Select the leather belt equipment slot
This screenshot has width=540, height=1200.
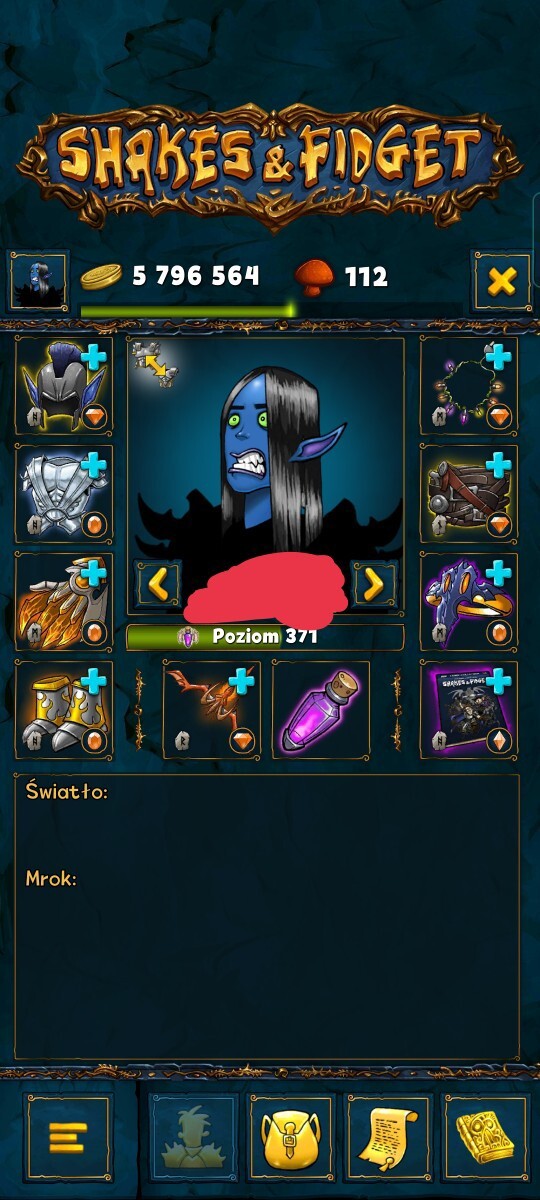[469, 493]
